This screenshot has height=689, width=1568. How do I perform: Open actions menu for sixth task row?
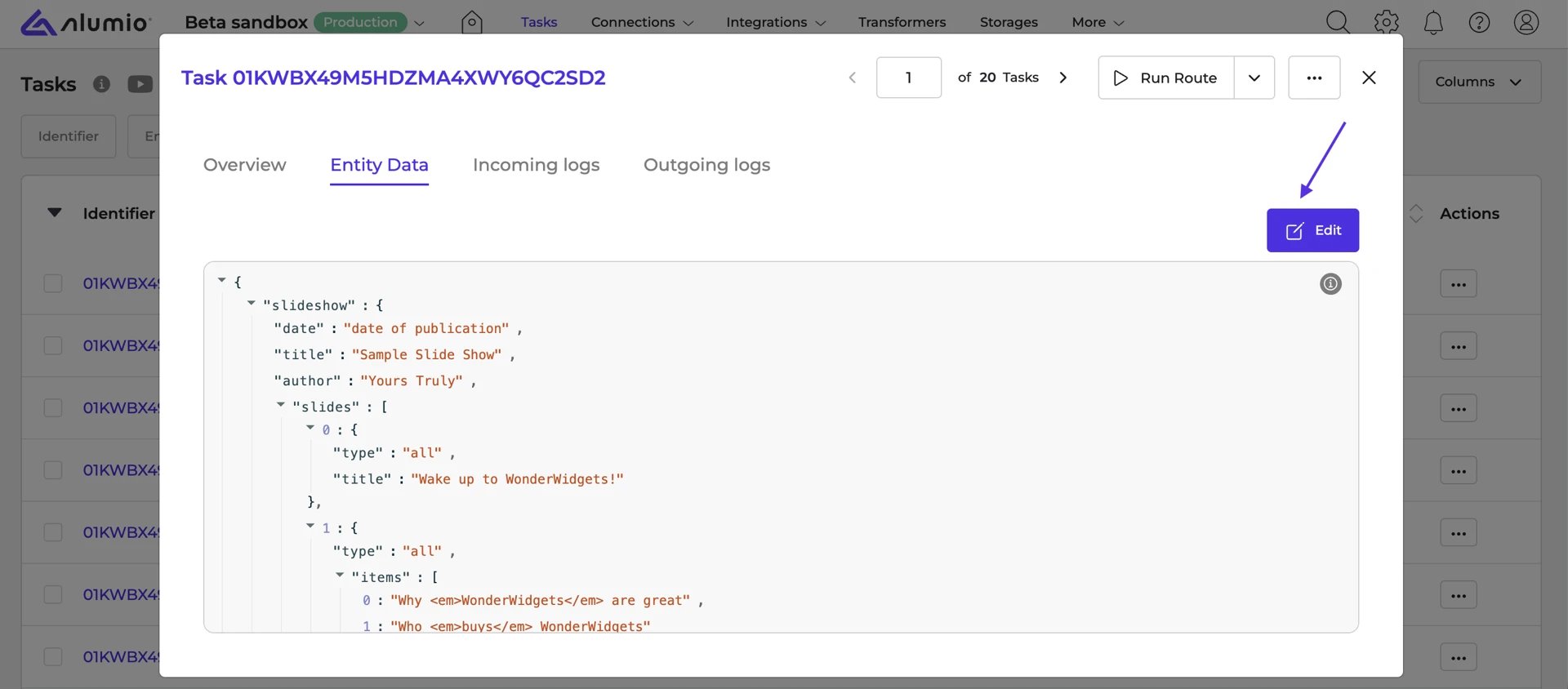tap(1459, 595)
